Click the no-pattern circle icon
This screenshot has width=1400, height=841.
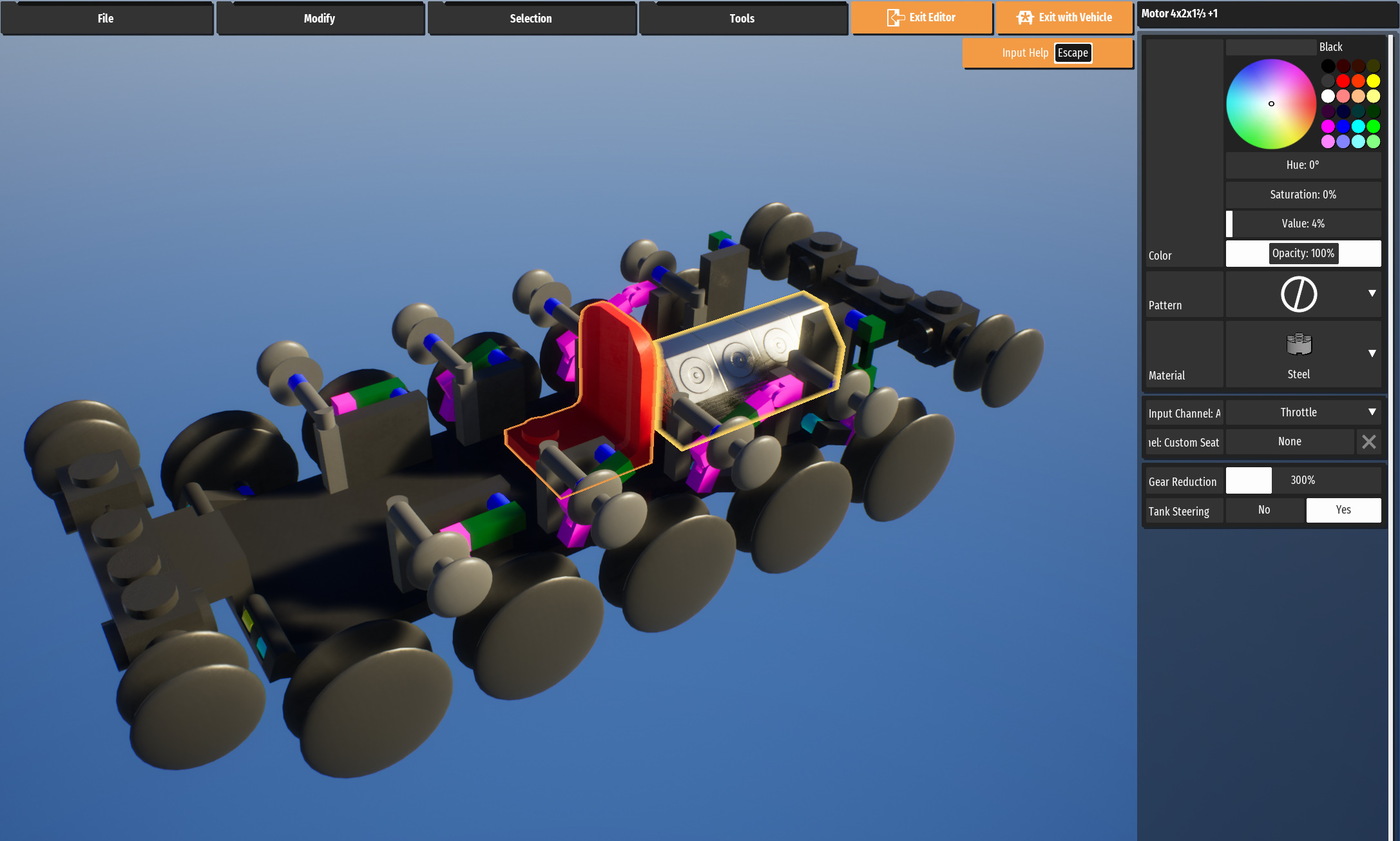(x=1298, y=295)
